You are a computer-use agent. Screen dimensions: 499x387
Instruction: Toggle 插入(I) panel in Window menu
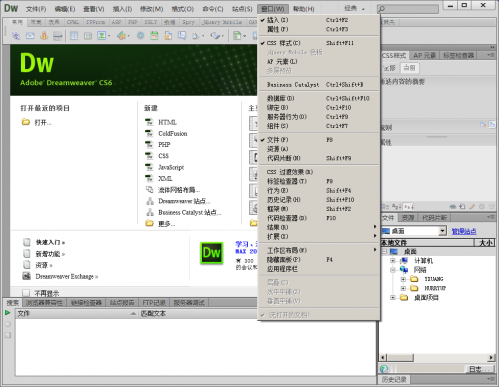(x=318, y=20)
